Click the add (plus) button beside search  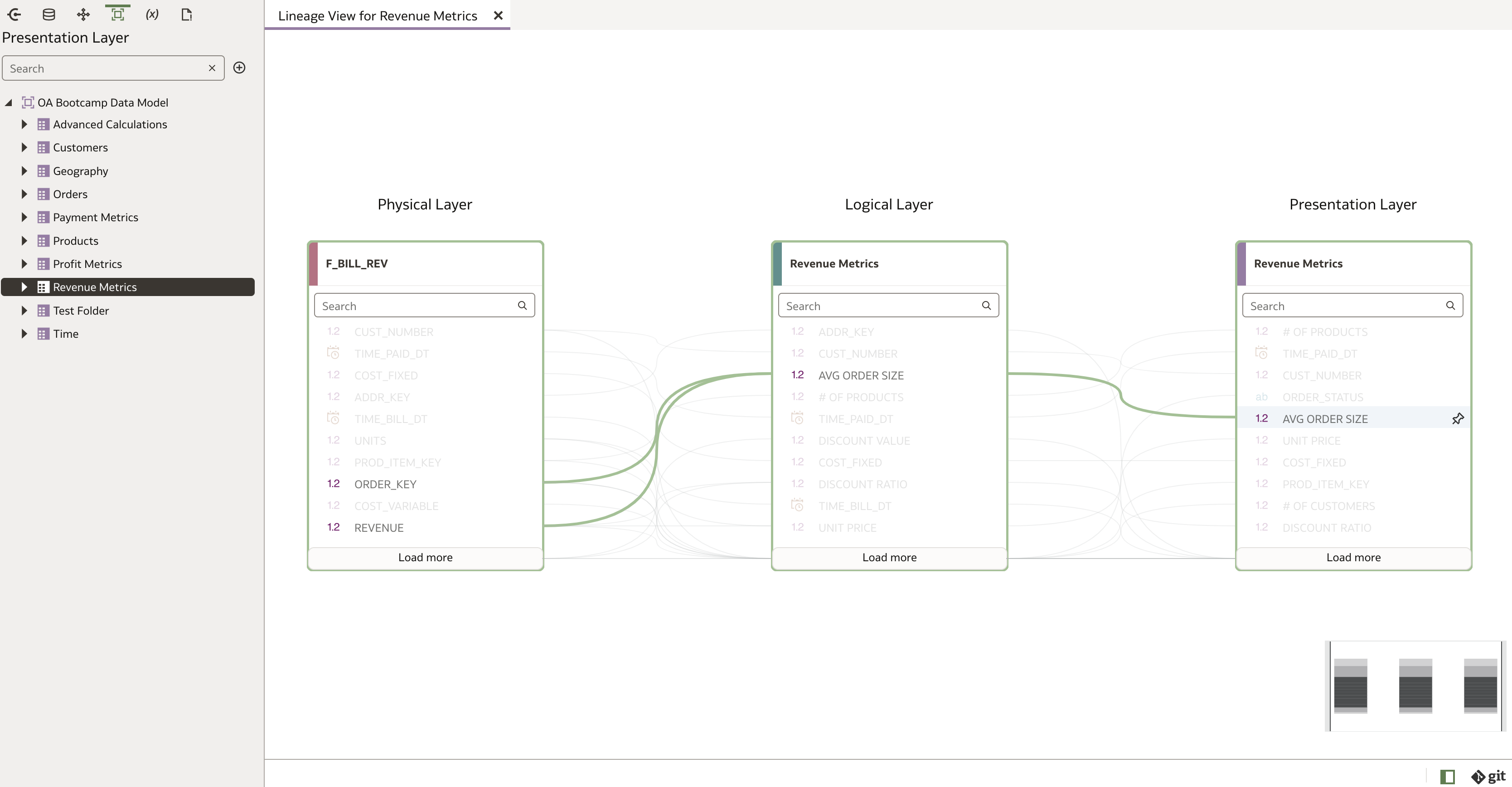tap(239, 68)
